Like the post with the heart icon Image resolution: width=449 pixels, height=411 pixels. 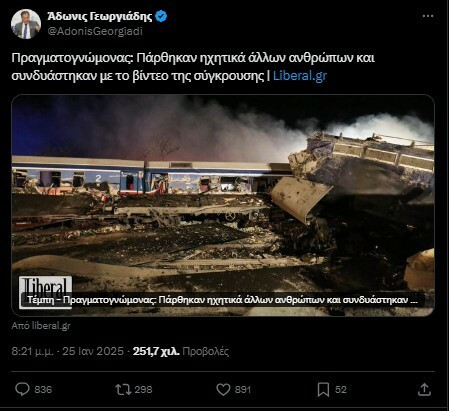(223, 389)
